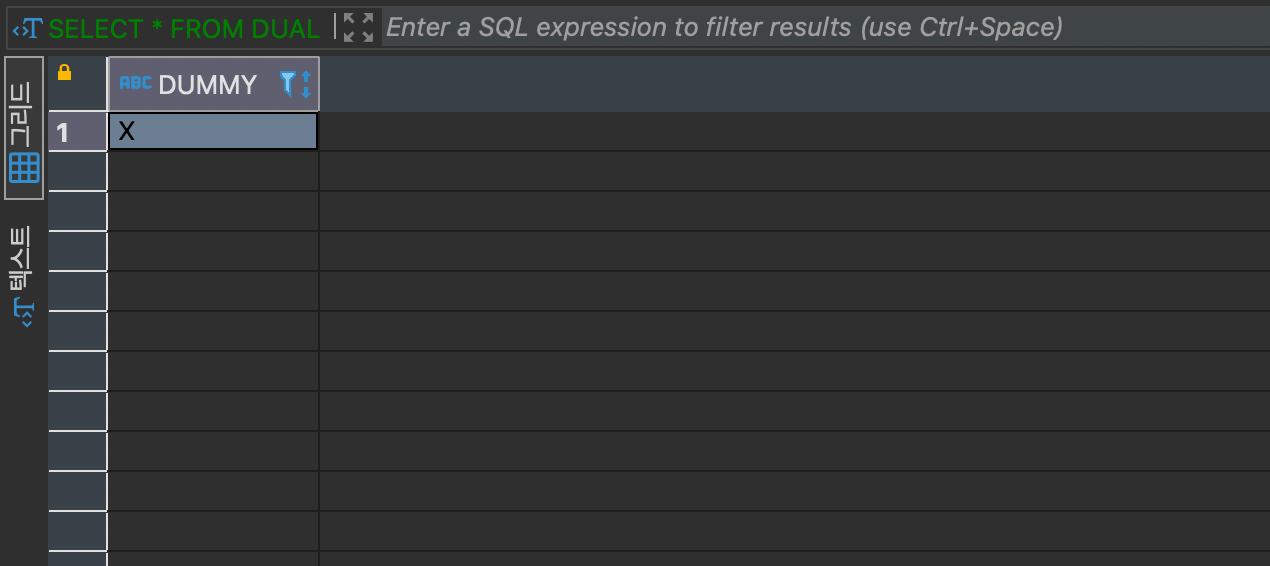Select the DUMMY column header label

click(x=207, y=85)
